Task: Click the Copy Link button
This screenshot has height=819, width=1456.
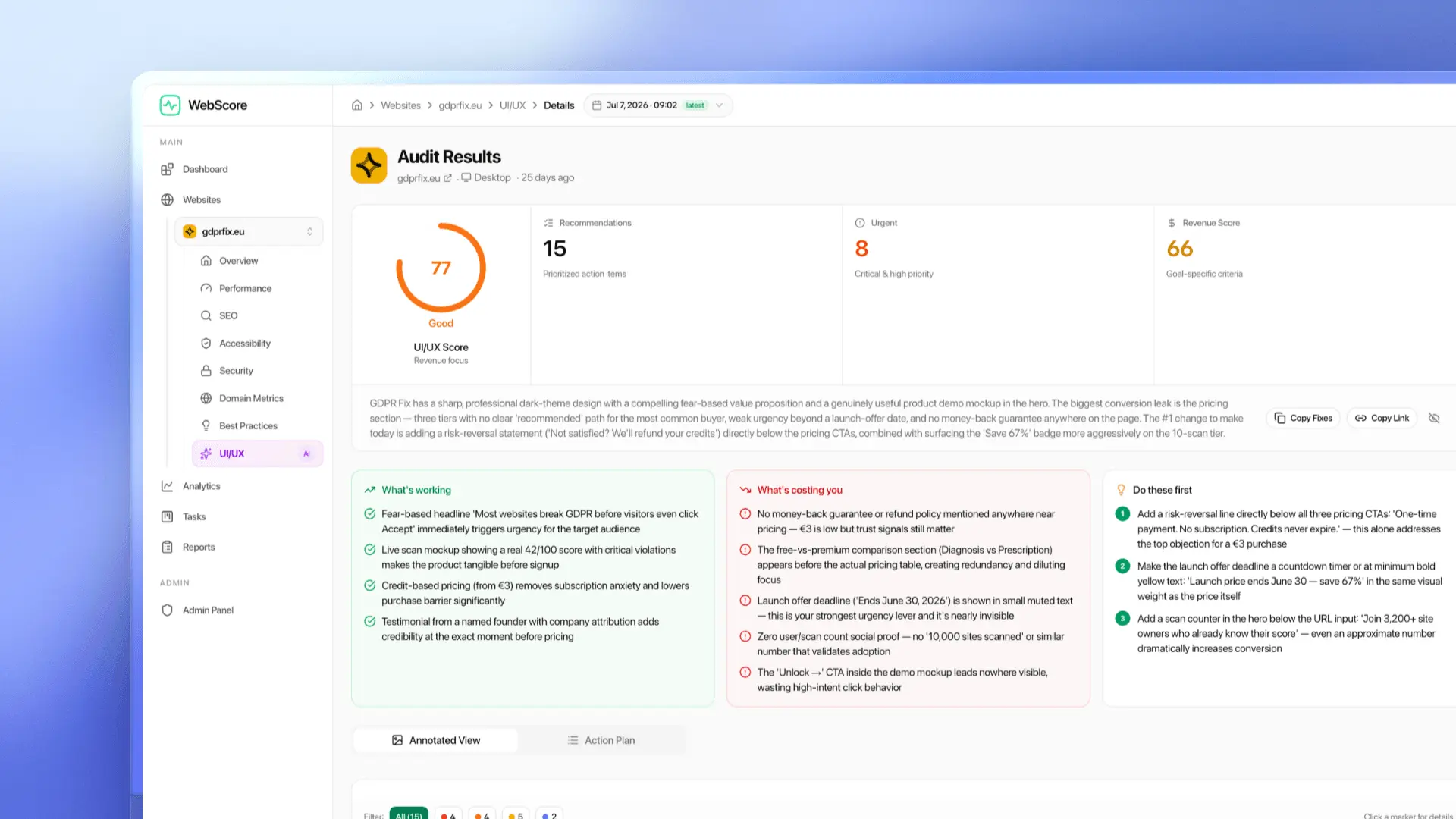Action: (x=1382, y=418)
